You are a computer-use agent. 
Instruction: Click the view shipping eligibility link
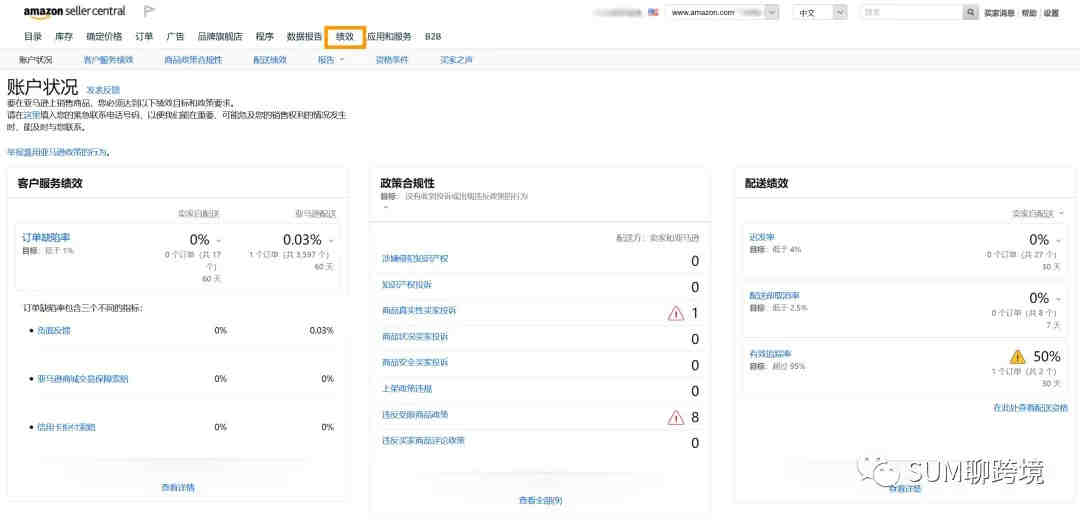[1030, 408]
